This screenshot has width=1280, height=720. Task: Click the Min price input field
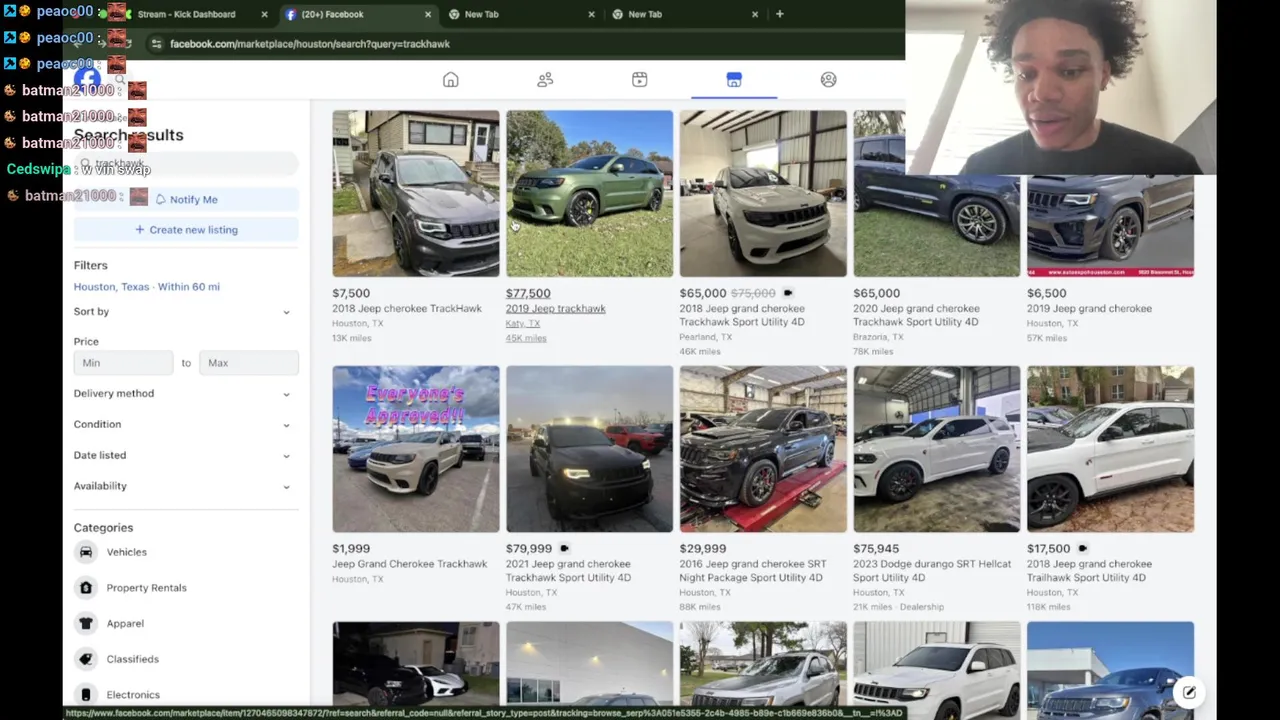(123, 363)
